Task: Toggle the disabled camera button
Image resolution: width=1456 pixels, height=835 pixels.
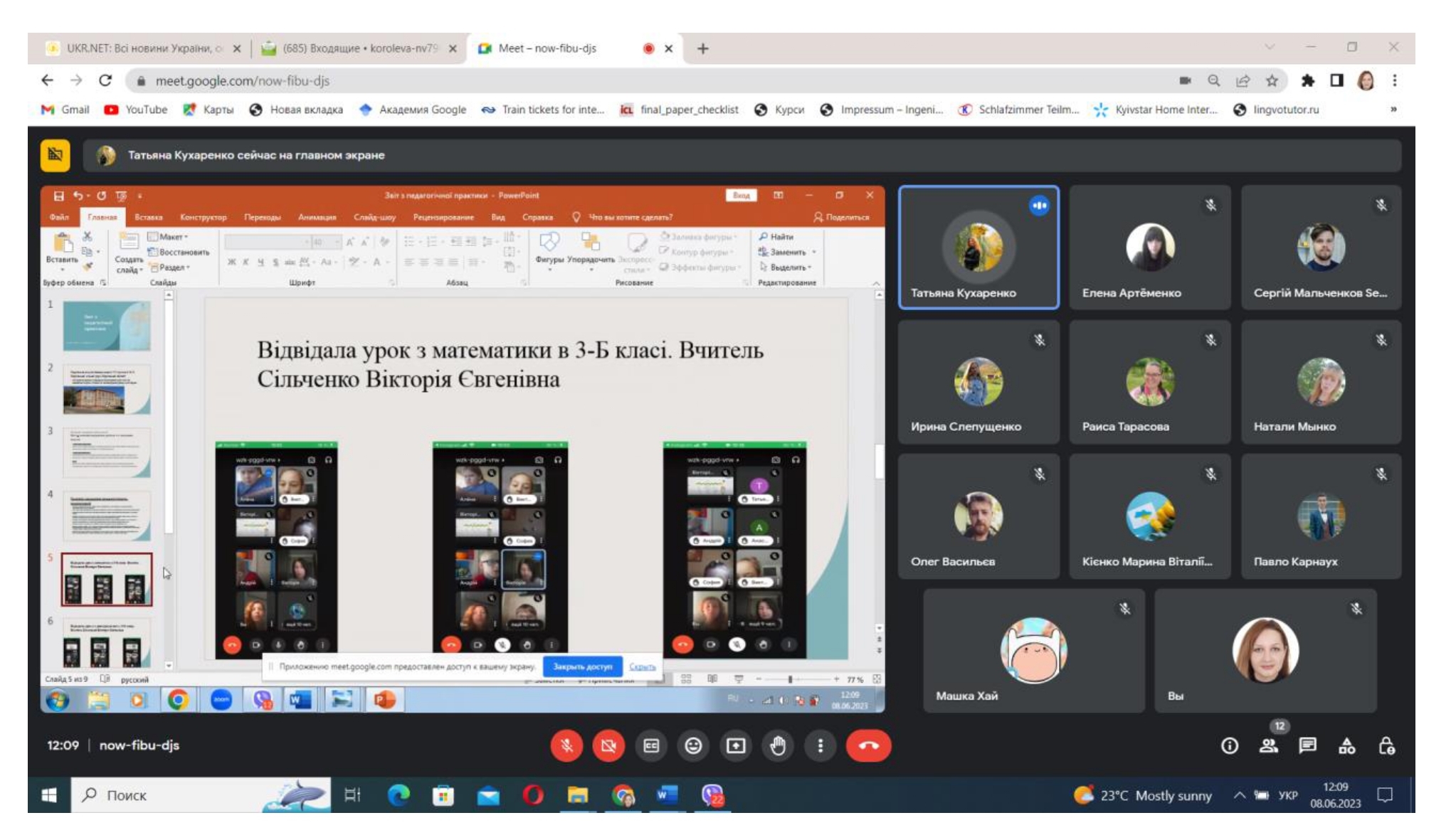Action: pyautogui.click(x=608, y=745)
